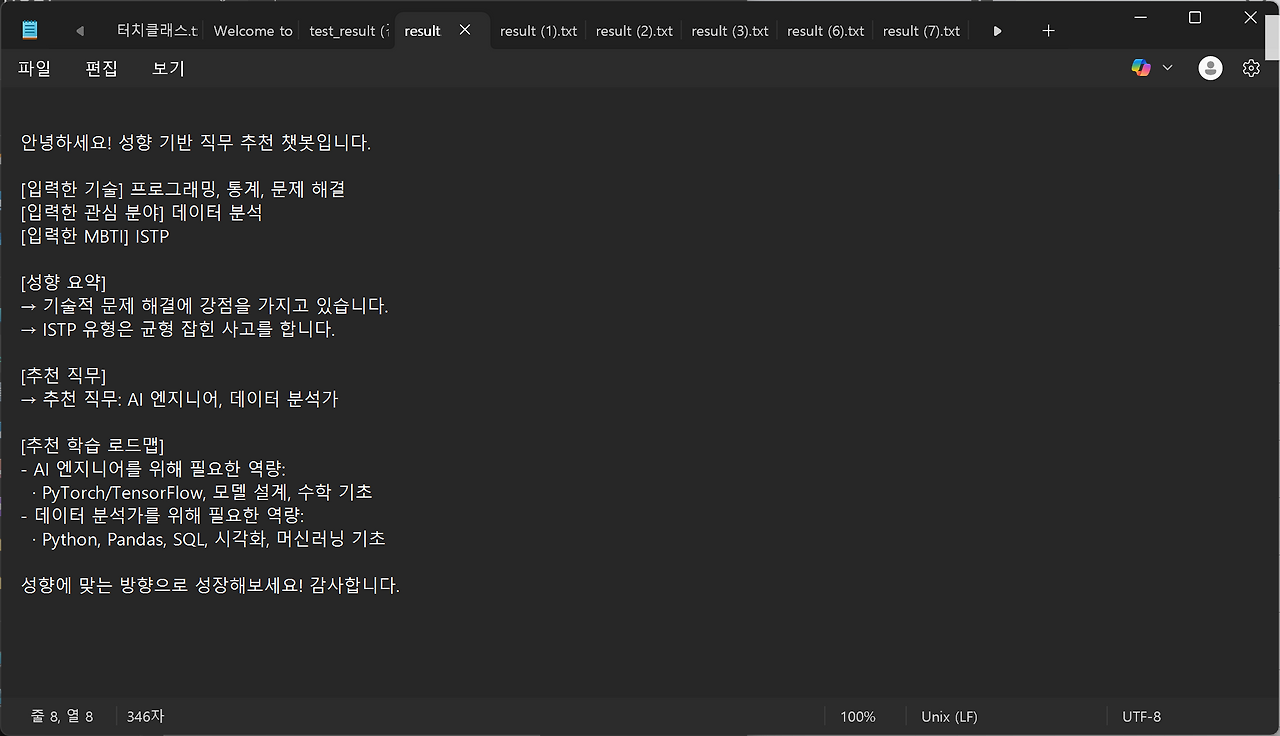Open Notepad settings with the gear icon
The image size is (1280, 736).
tap(1251, 67)
